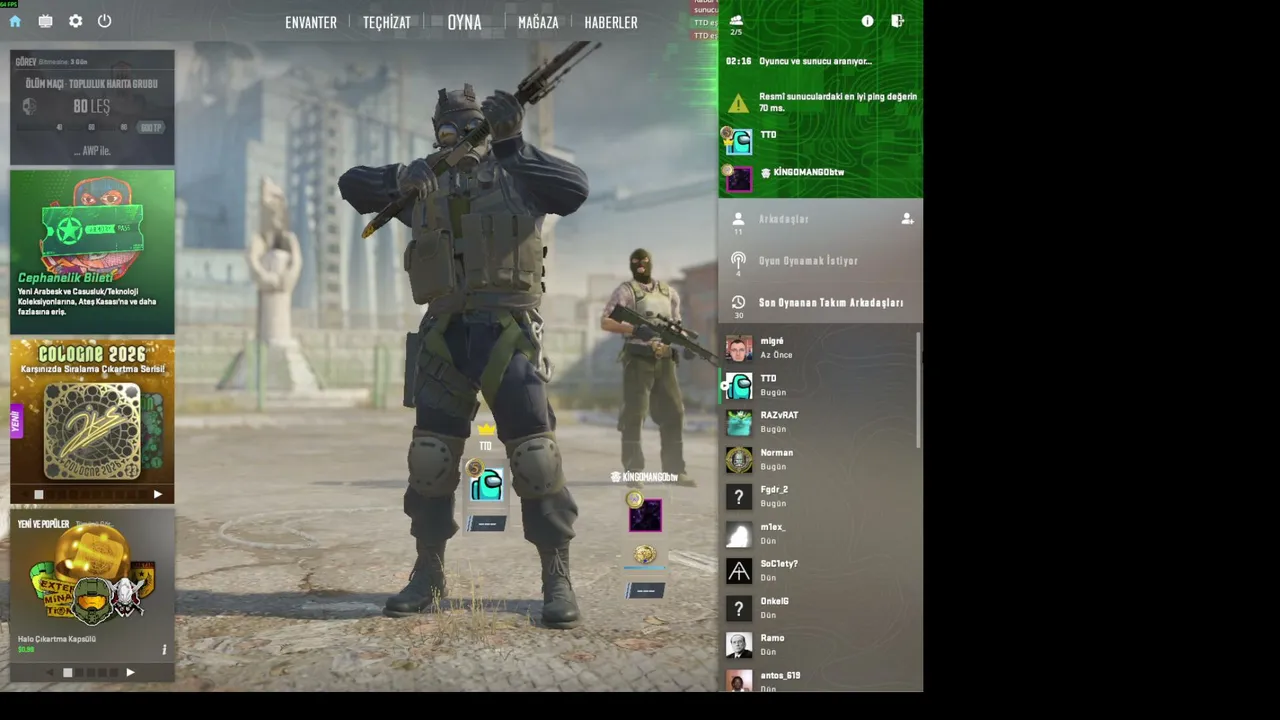The height and width of the screenshot is (720, 1280).
Task: Click the 600 TP reward badge
Action: (151, 128)
